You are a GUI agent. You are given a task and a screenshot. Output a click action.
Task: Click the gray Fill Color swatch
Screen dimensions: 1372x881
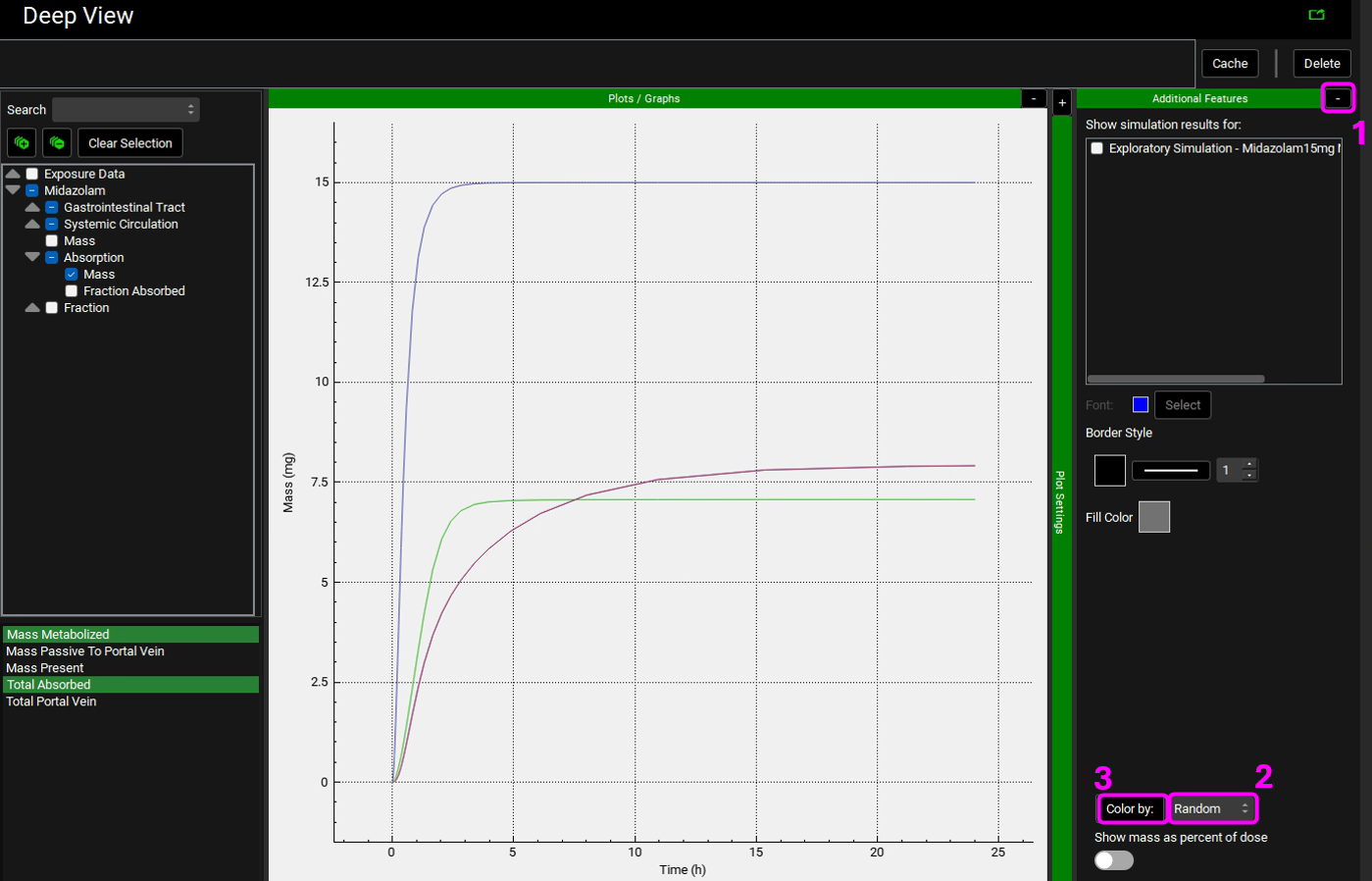pyautogui.click(x=1153, y=517)
